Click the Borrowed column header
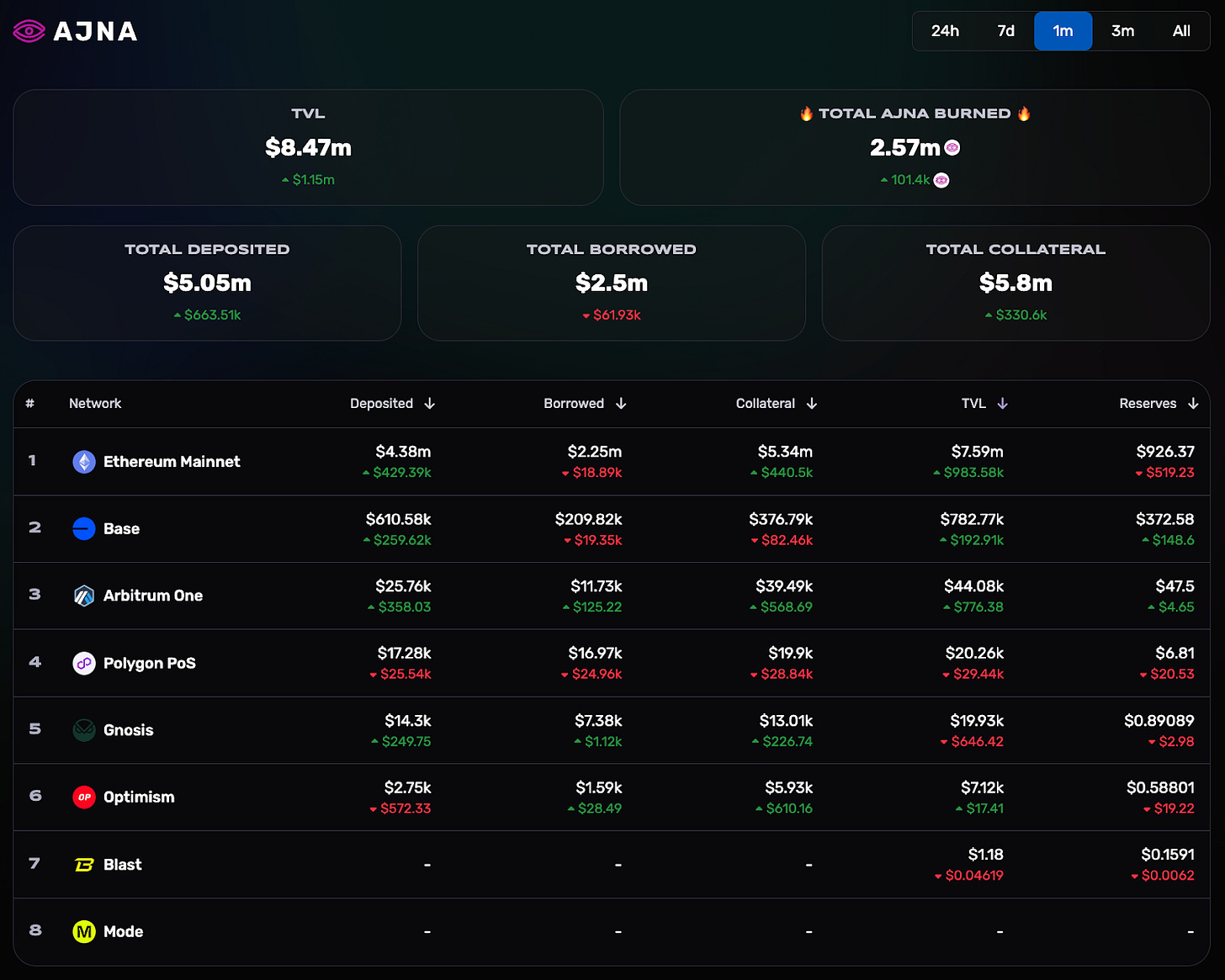Screen dimensions: 1225x980 pos(574,404)
